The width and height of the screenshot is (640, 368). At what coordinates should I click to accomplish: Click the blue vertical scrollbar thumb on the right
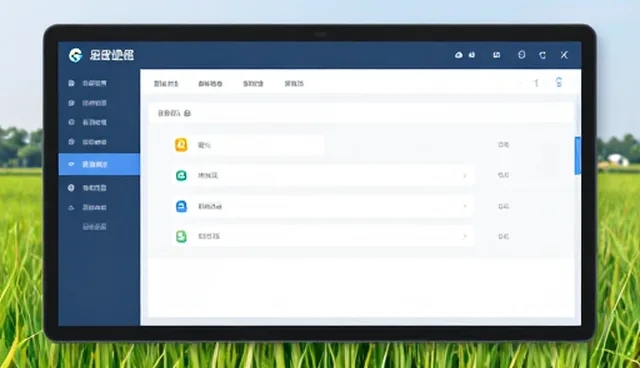(x=578, y=156)
